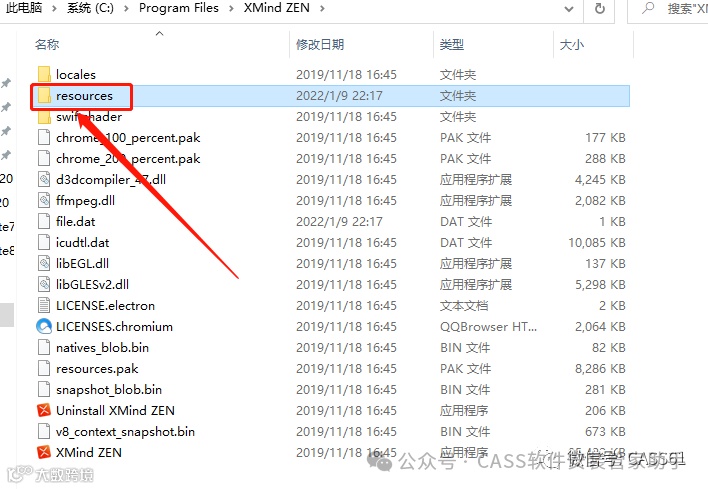
Task: Select icudtl.dat name text
Action: [x=83, y=242]
